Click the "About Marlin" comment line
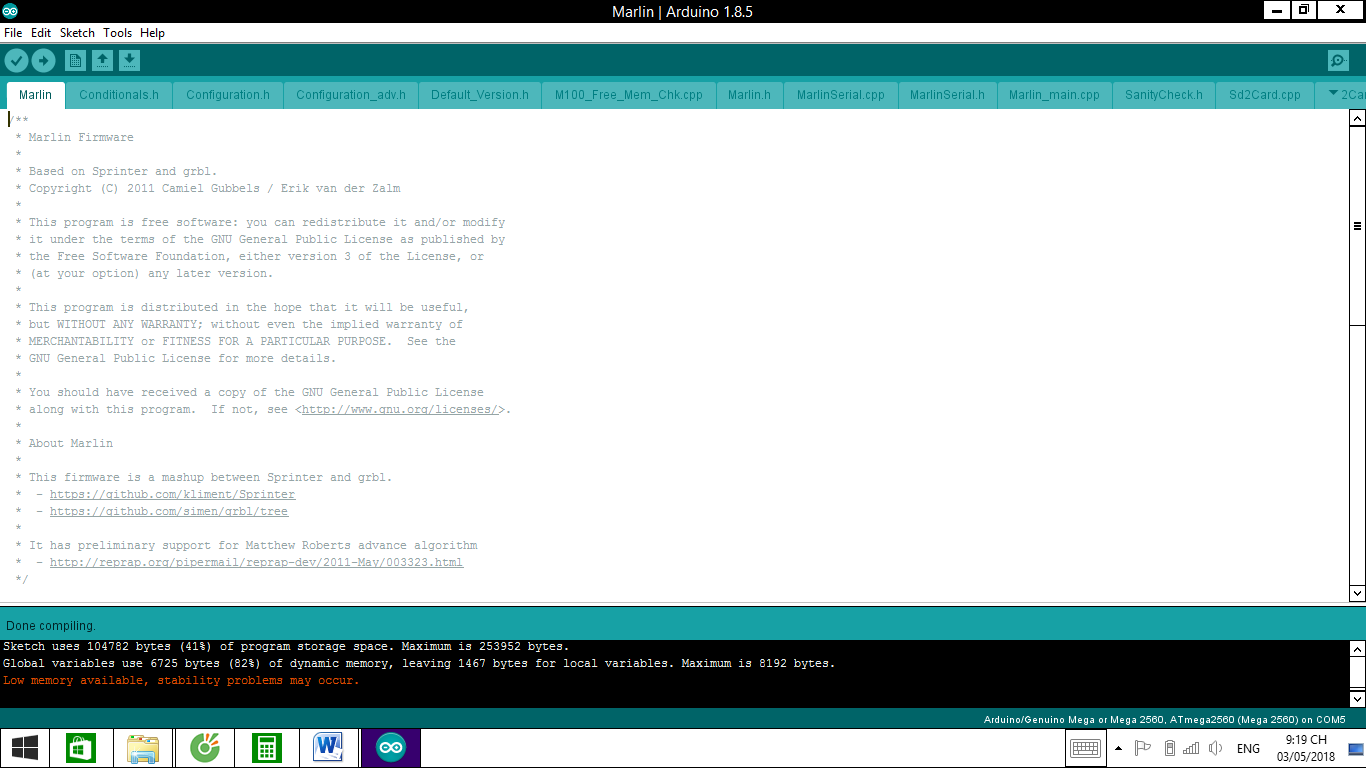 [x=71, y=444]
